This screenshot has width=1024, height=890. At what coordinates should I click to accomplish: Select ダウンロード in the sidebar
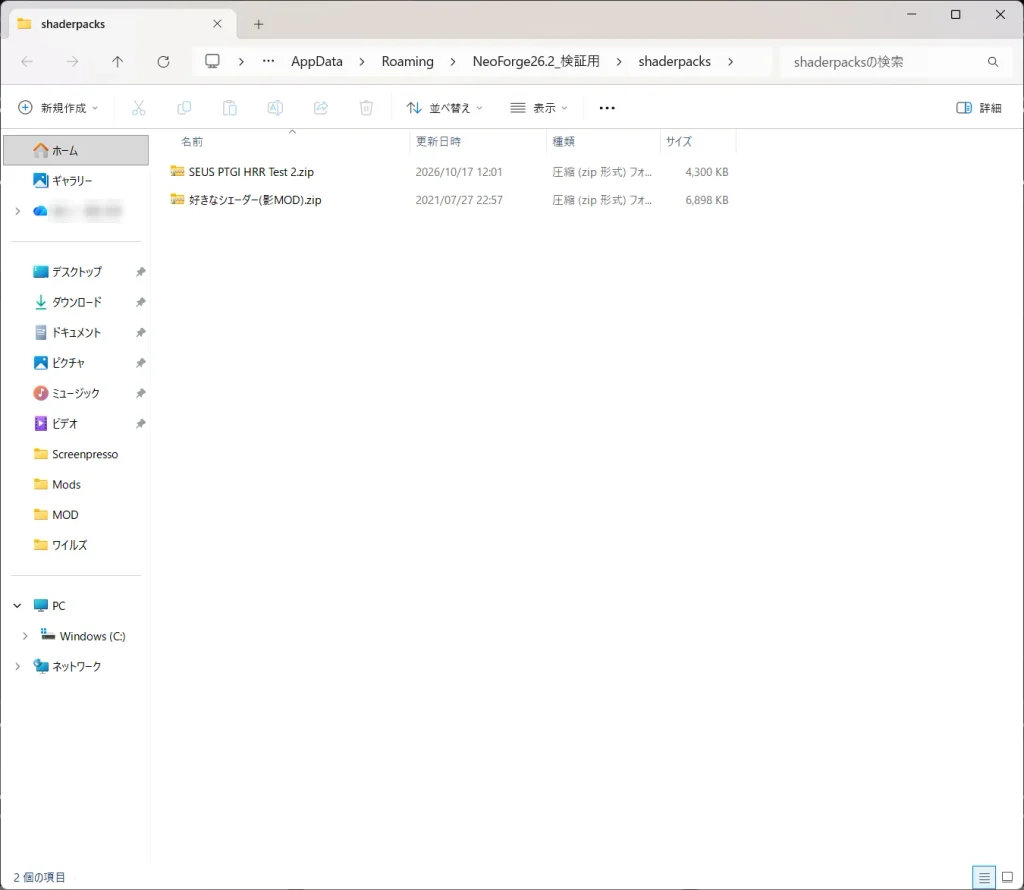pyautogui.click(x=76, y=302)
